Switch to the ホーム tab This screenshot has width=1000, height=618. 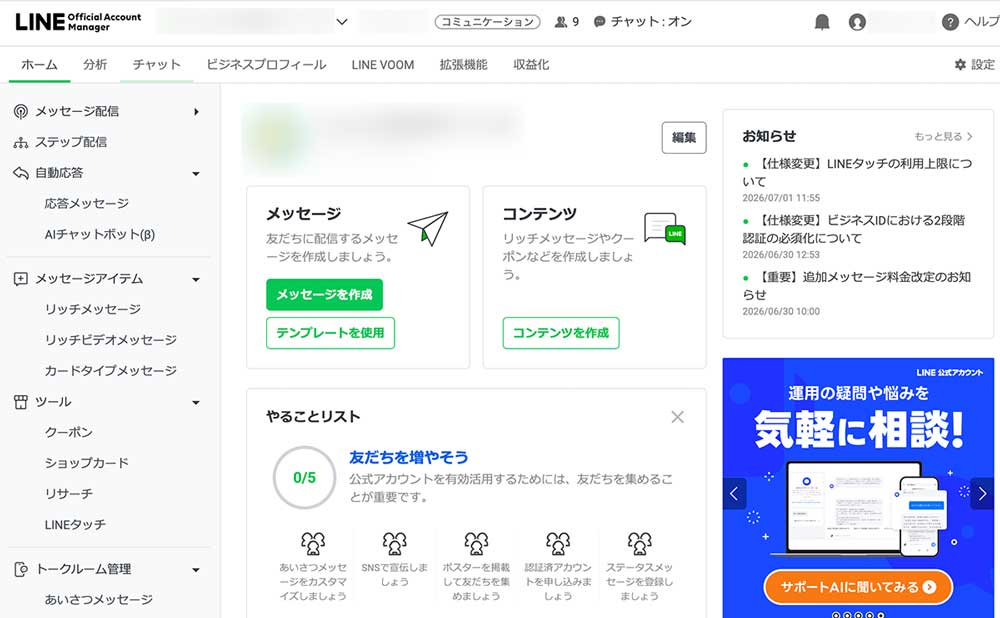pyautogui.click(x=39, y=64)
